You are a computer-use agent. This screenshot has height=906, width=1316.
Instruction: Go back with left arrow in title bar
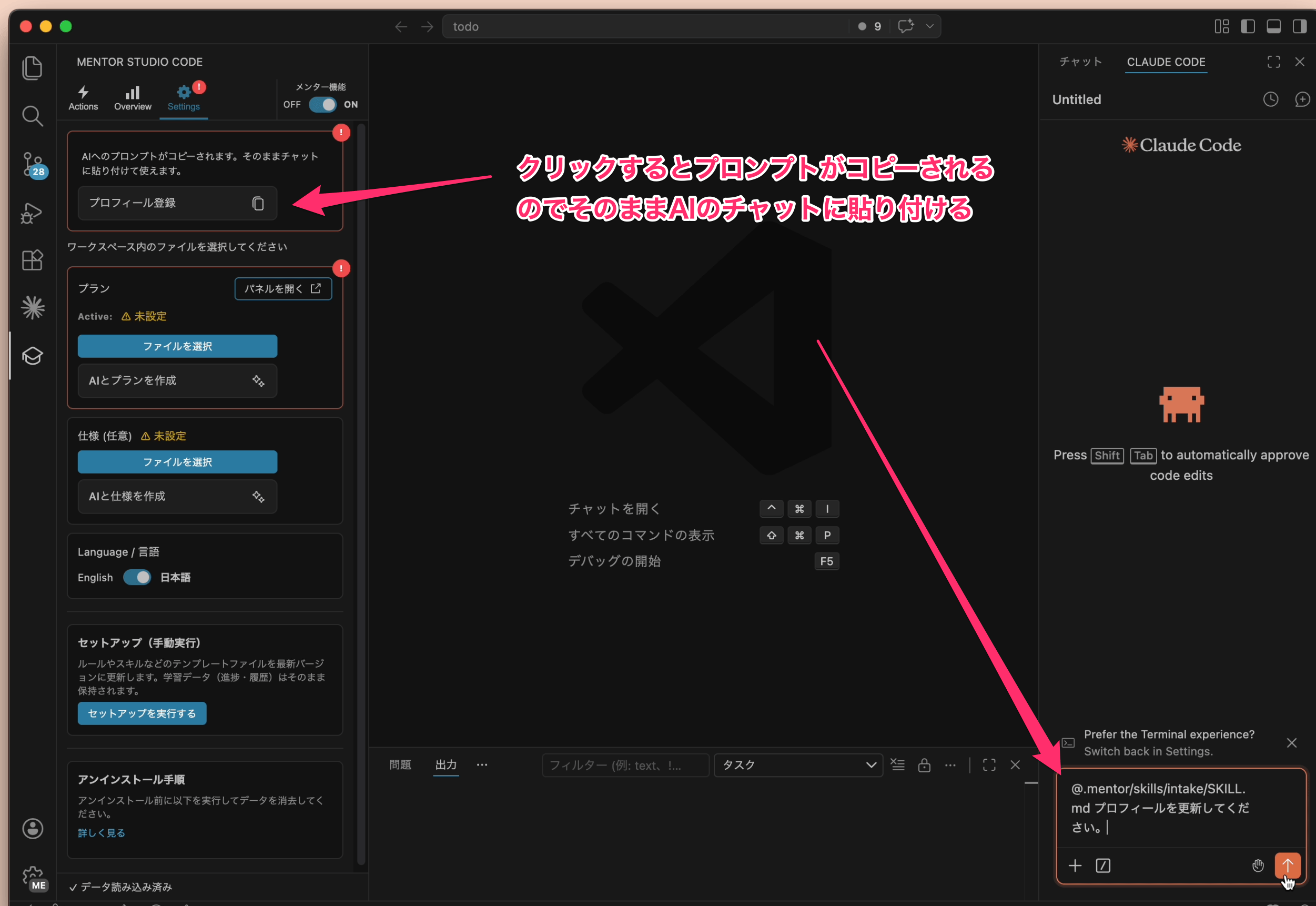pos(401,27)
